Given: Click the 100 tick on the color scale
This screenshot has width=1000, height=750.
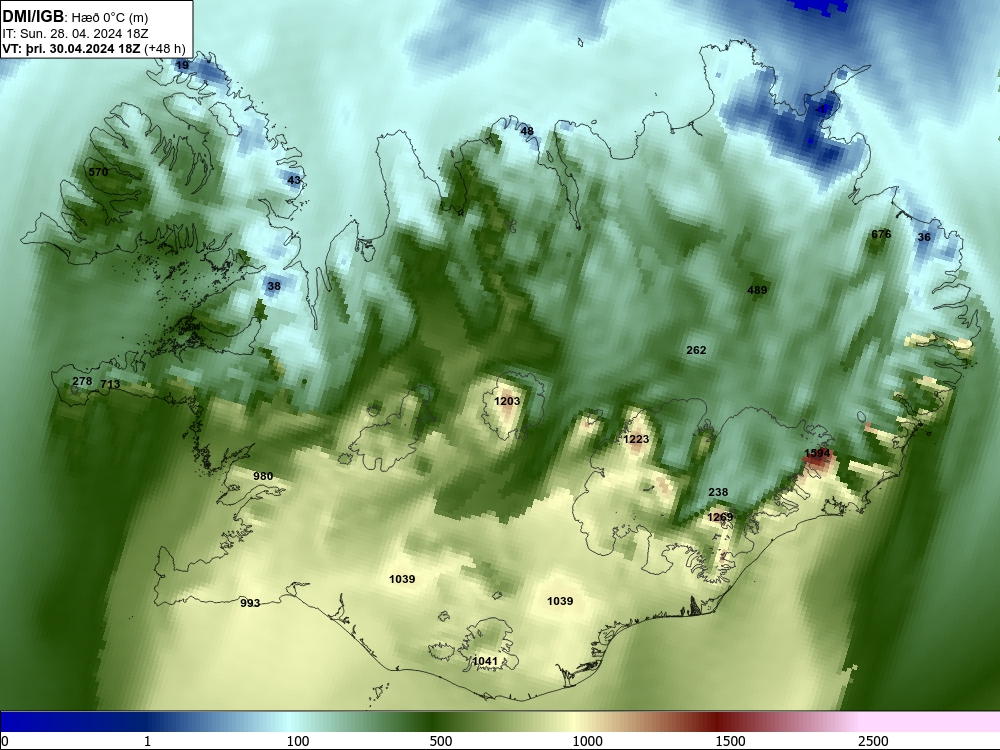Looking at the screenshot, I should coord(298,741).
